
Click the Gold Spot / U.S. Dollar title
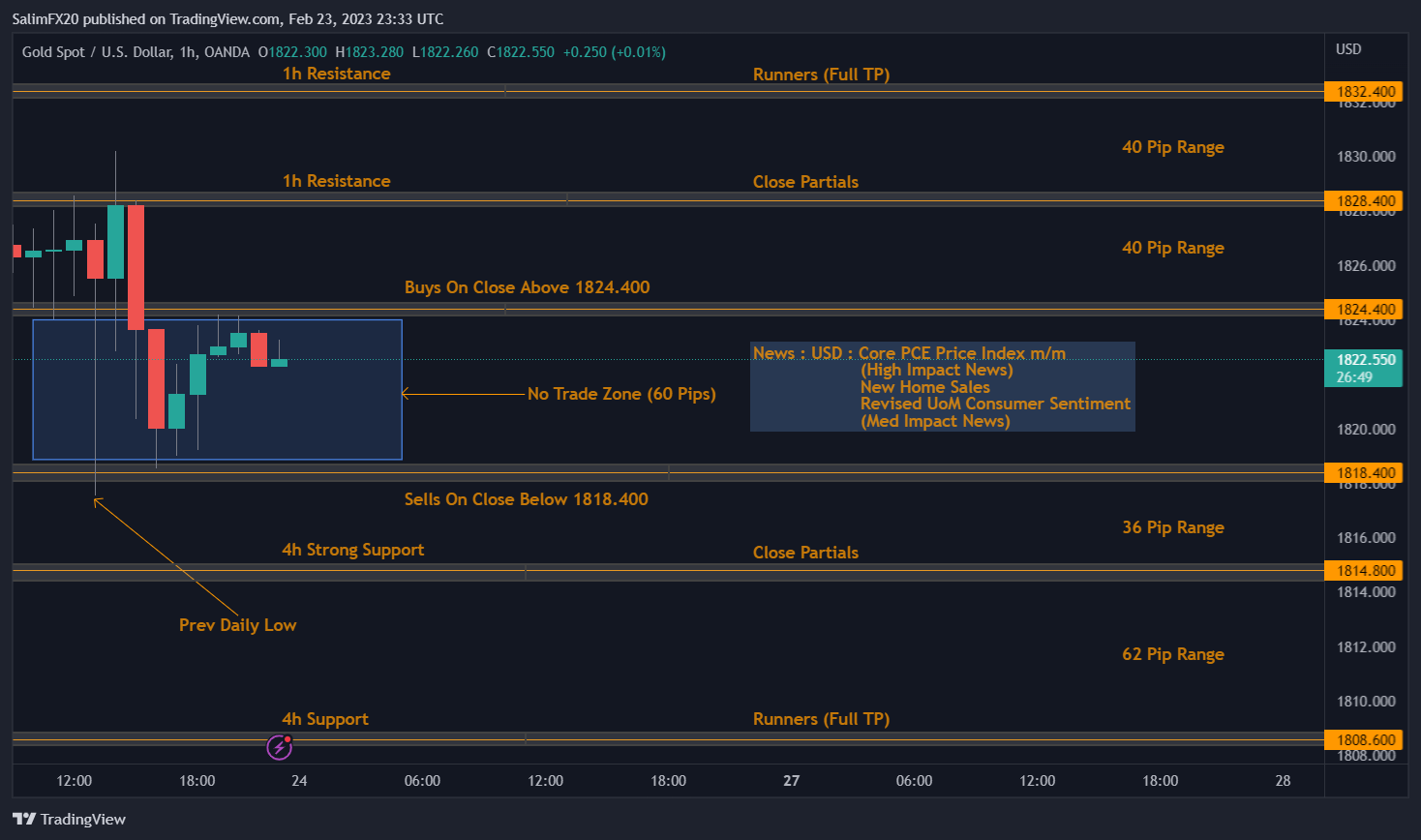[97, 52]
